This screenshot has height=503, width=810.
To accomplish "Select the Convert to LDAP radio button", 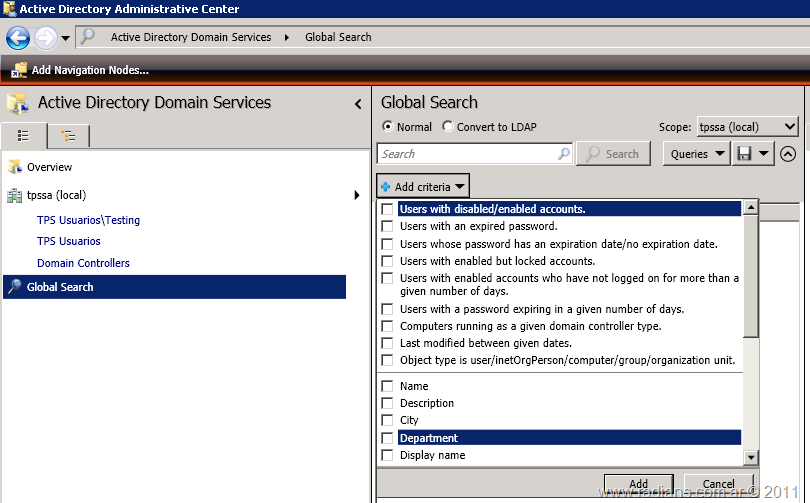I will pyautogui.click(x=448, y=127).
